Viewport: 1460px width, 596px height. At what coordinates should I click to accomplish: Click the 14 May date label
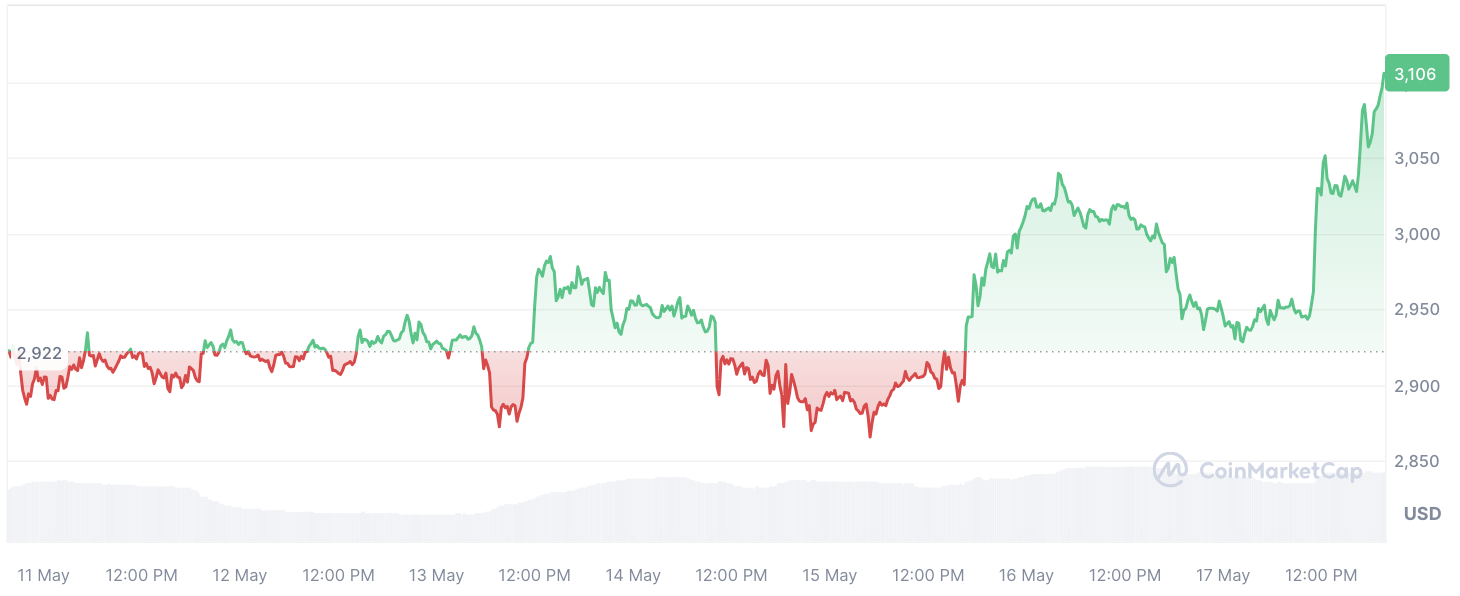pos(633,575)
